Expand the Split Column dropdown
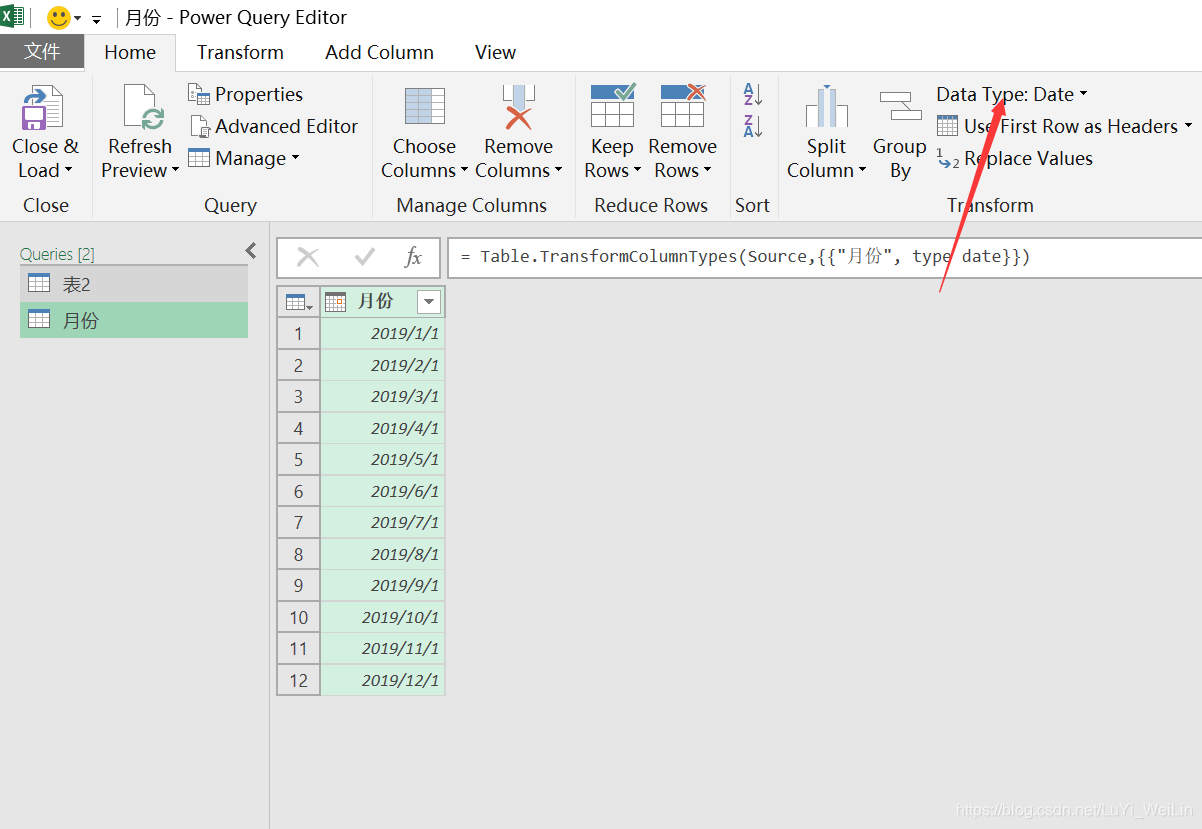This screenshot has height=829, width=1202. pos(862,171)
